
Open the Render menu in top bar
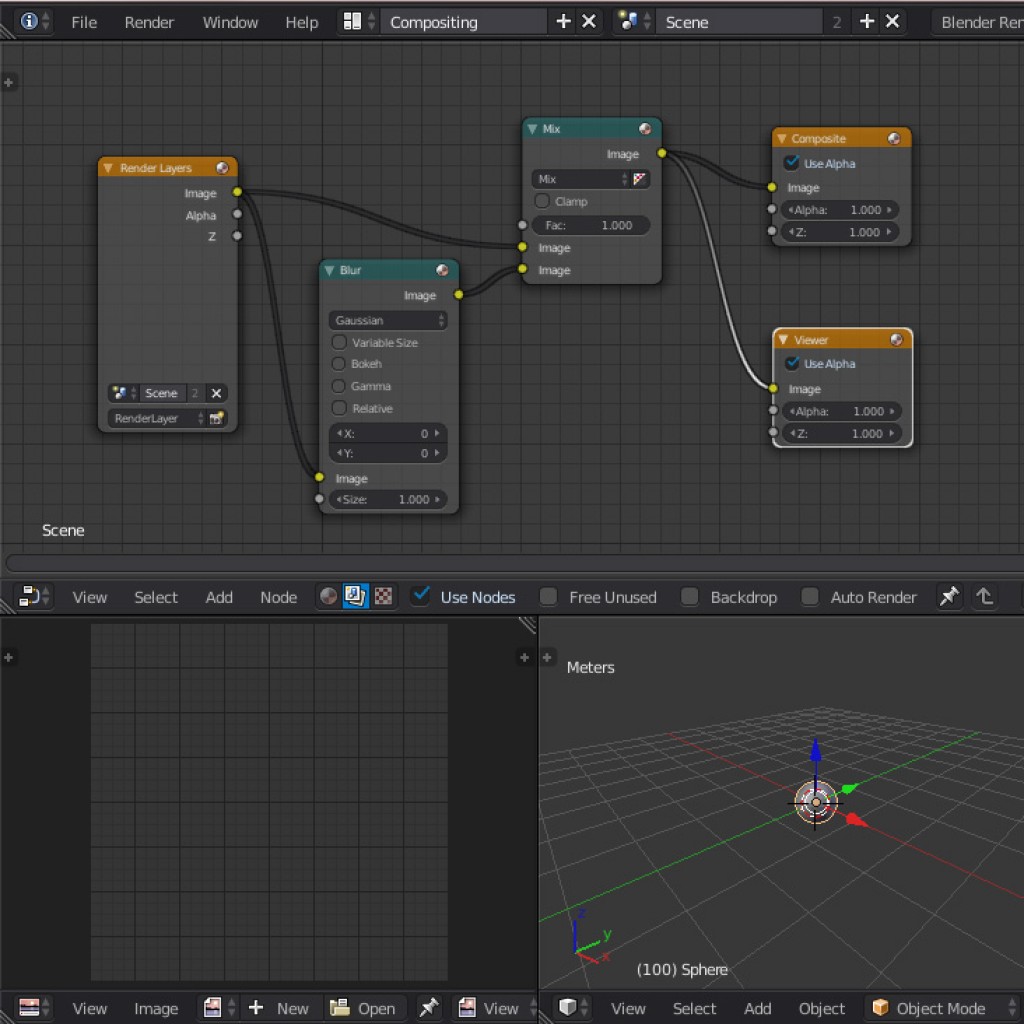click(149, 22)
